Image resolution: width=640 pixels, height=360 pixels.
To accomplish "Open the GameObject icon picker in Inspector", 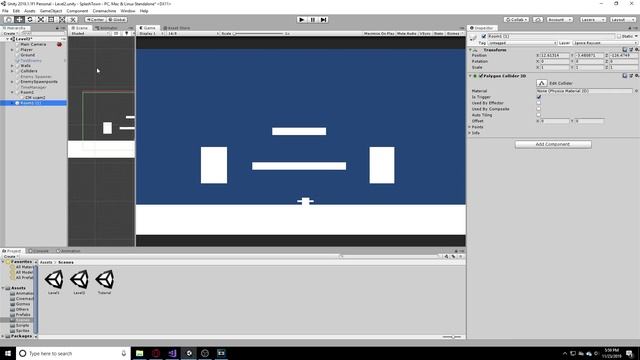I will click(x=473, y=38).
